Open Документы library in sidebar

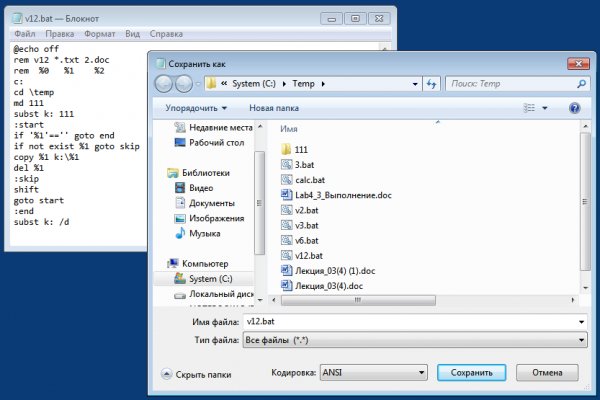pyautogui.click(x=211, y=203)
